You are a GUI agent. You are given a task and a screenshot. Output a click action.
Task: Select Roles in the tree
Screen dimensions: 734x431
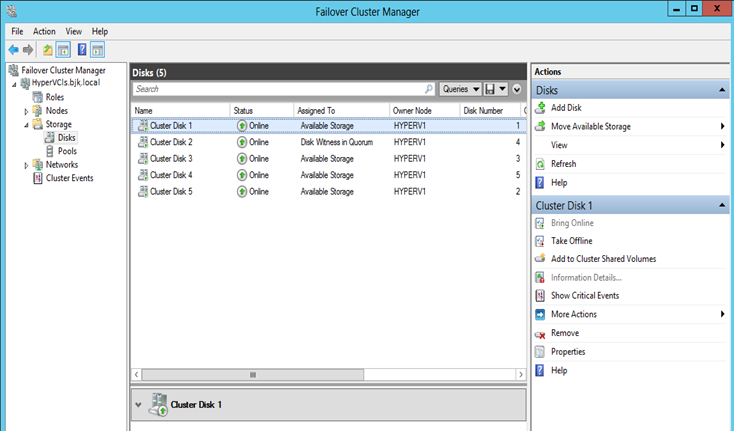pyautogui.click(x=55, y=97)
